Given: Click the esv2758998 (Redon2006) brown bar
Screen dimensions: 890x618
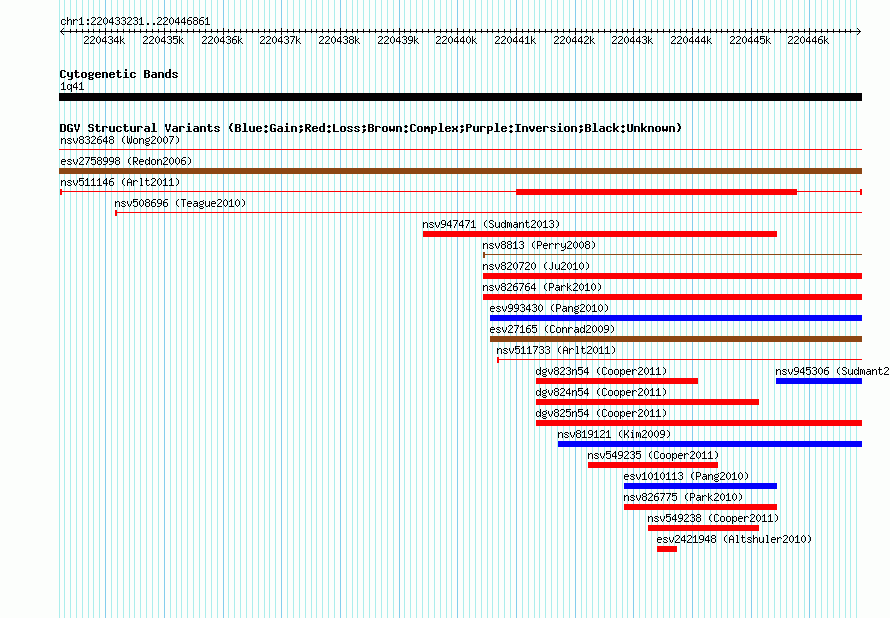Looking at the screenshot, I should 460,171.
